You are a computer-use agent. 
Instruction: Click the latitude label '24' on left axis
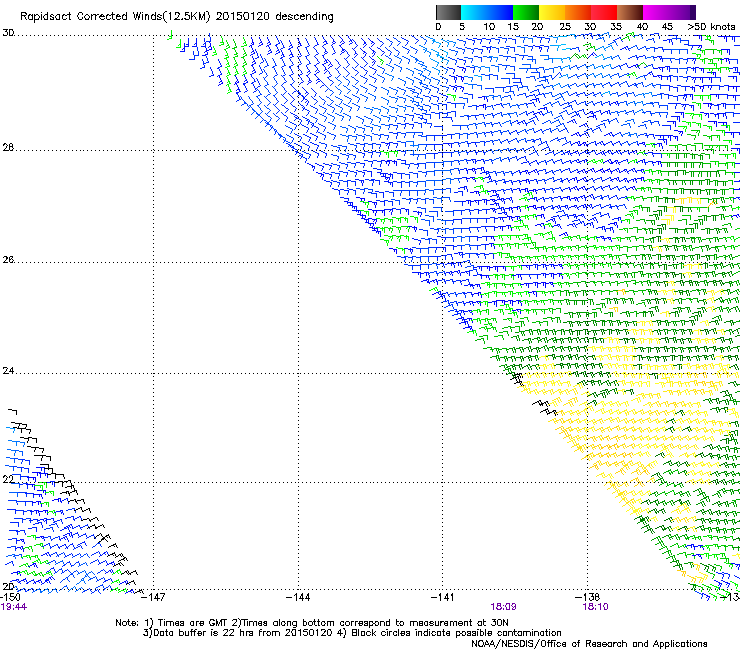tap(8, 371)
